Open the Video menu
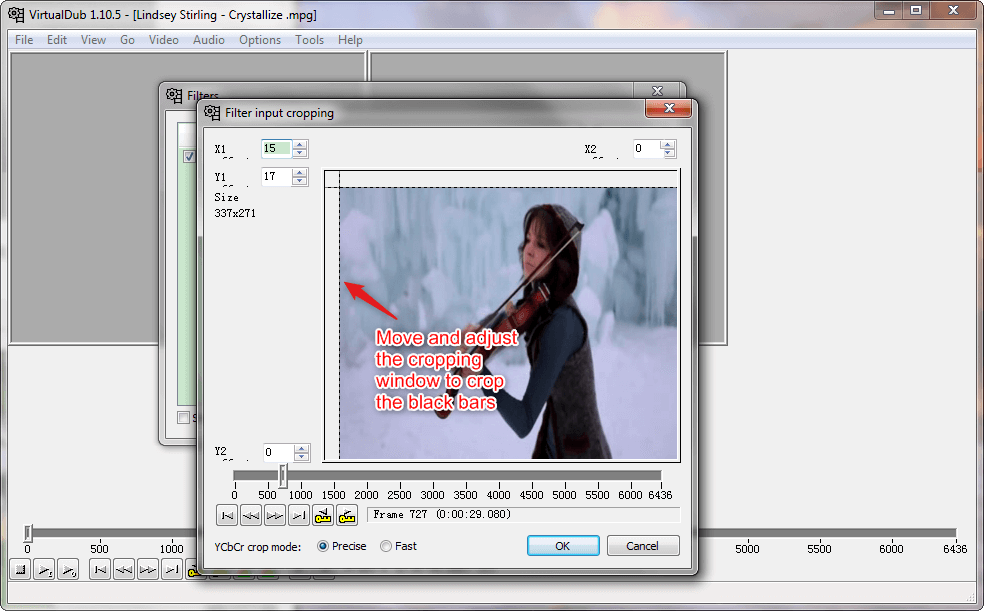 pyautogui.click(x=163, y=40)
